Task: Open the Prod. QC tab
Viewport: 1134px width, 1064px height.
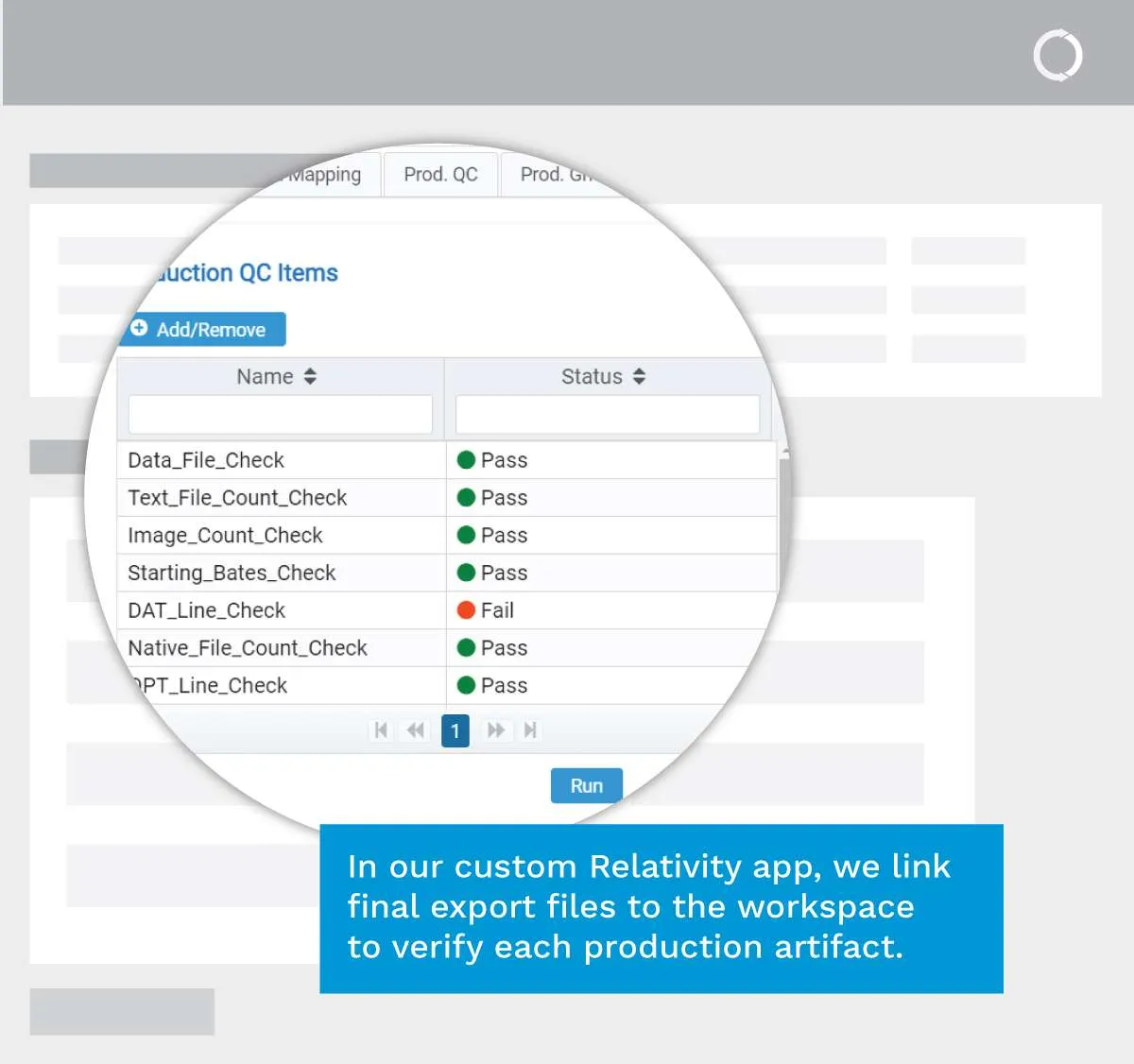Action: click(x=440, y=175)
